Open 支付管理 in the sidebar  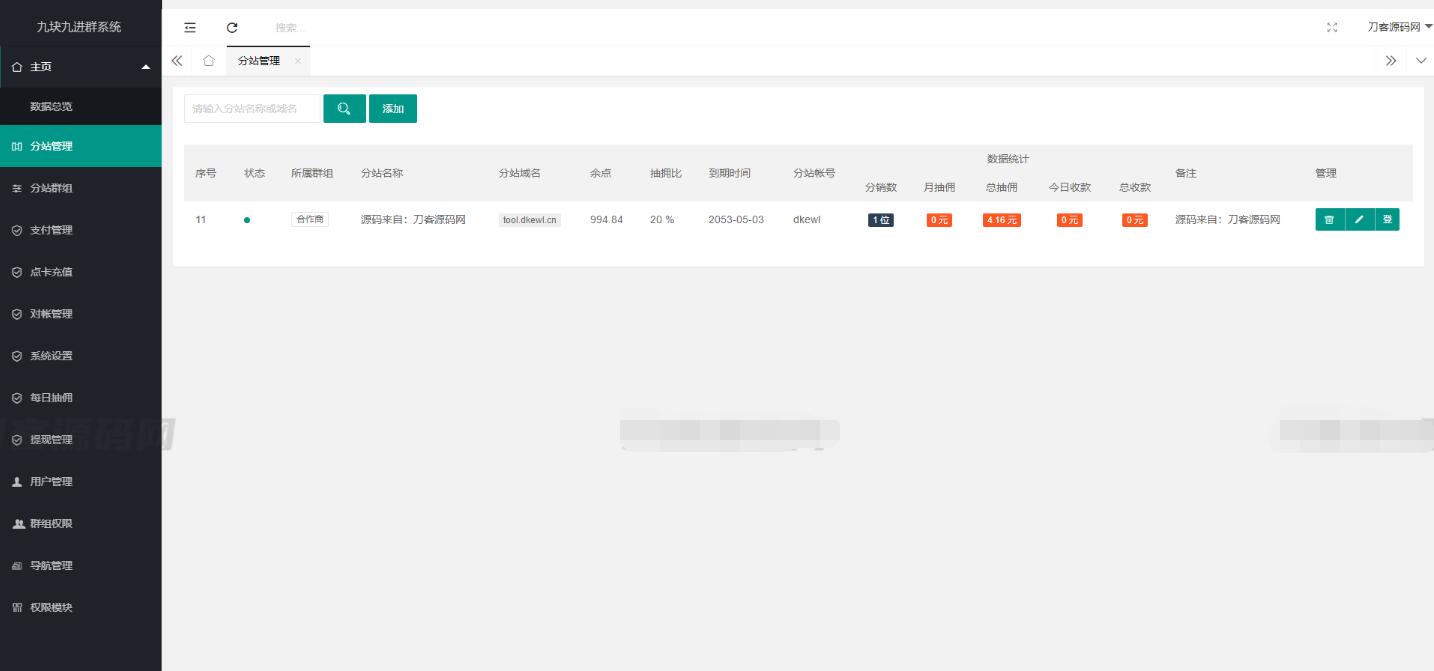click(x=51, y=230)
